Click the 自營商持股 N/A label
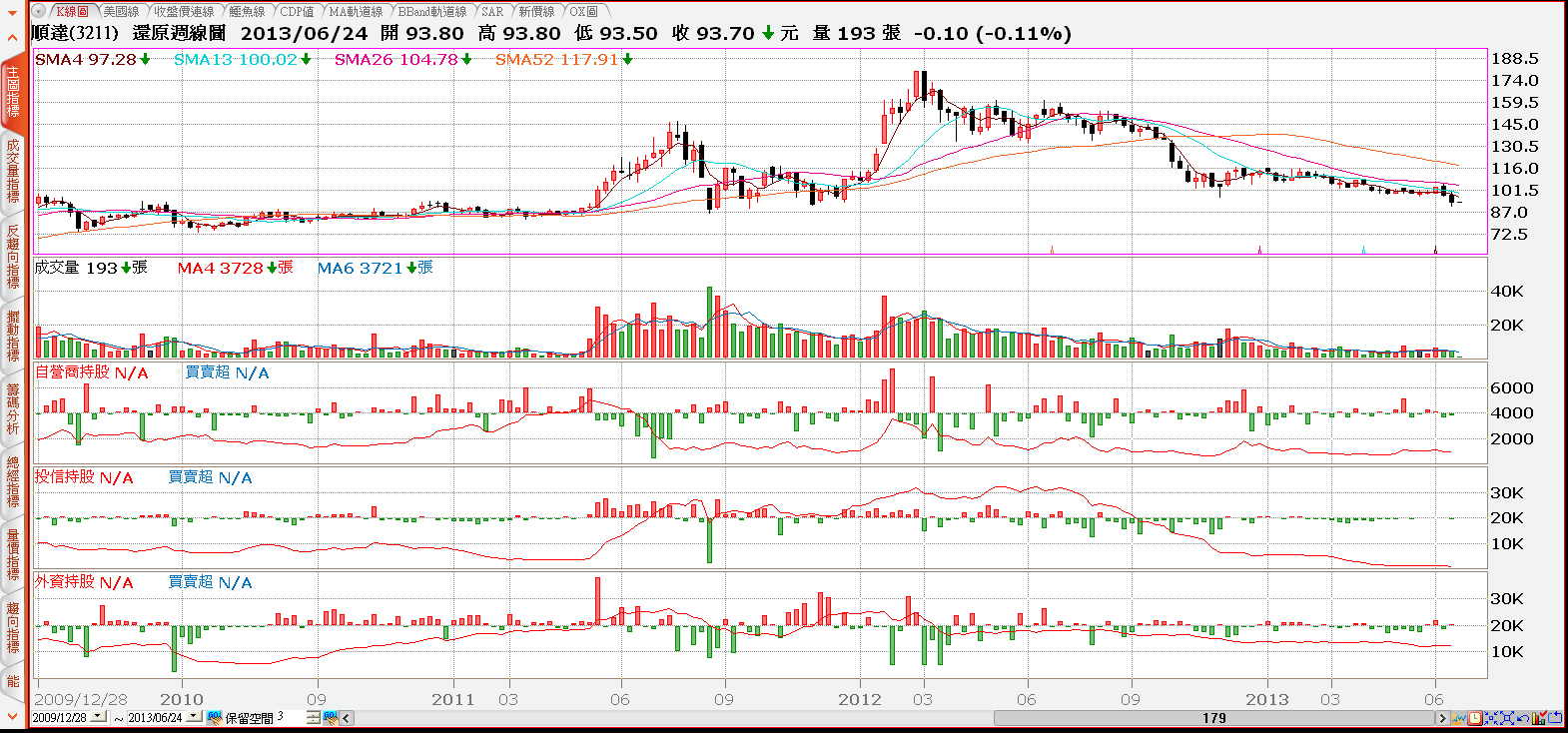Viewport: 1568px width, 733px height. pos(91,372)
